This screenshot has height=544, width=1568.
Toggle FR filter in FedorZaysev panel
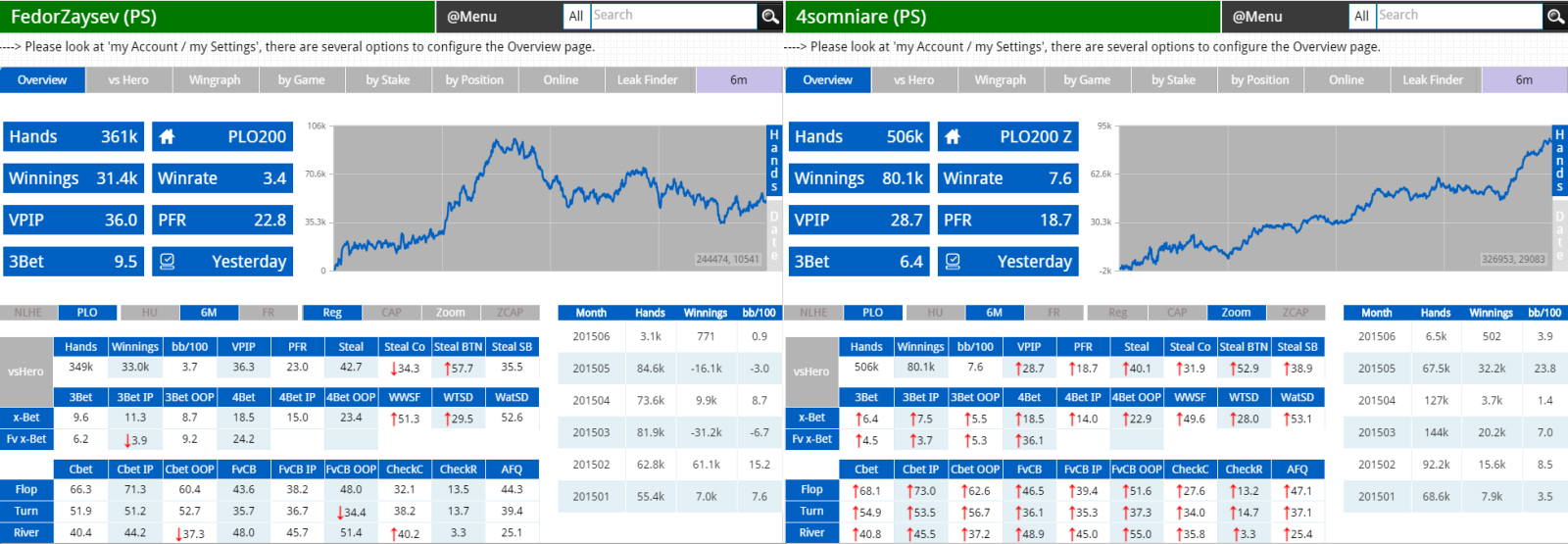[x=268, y=313]
